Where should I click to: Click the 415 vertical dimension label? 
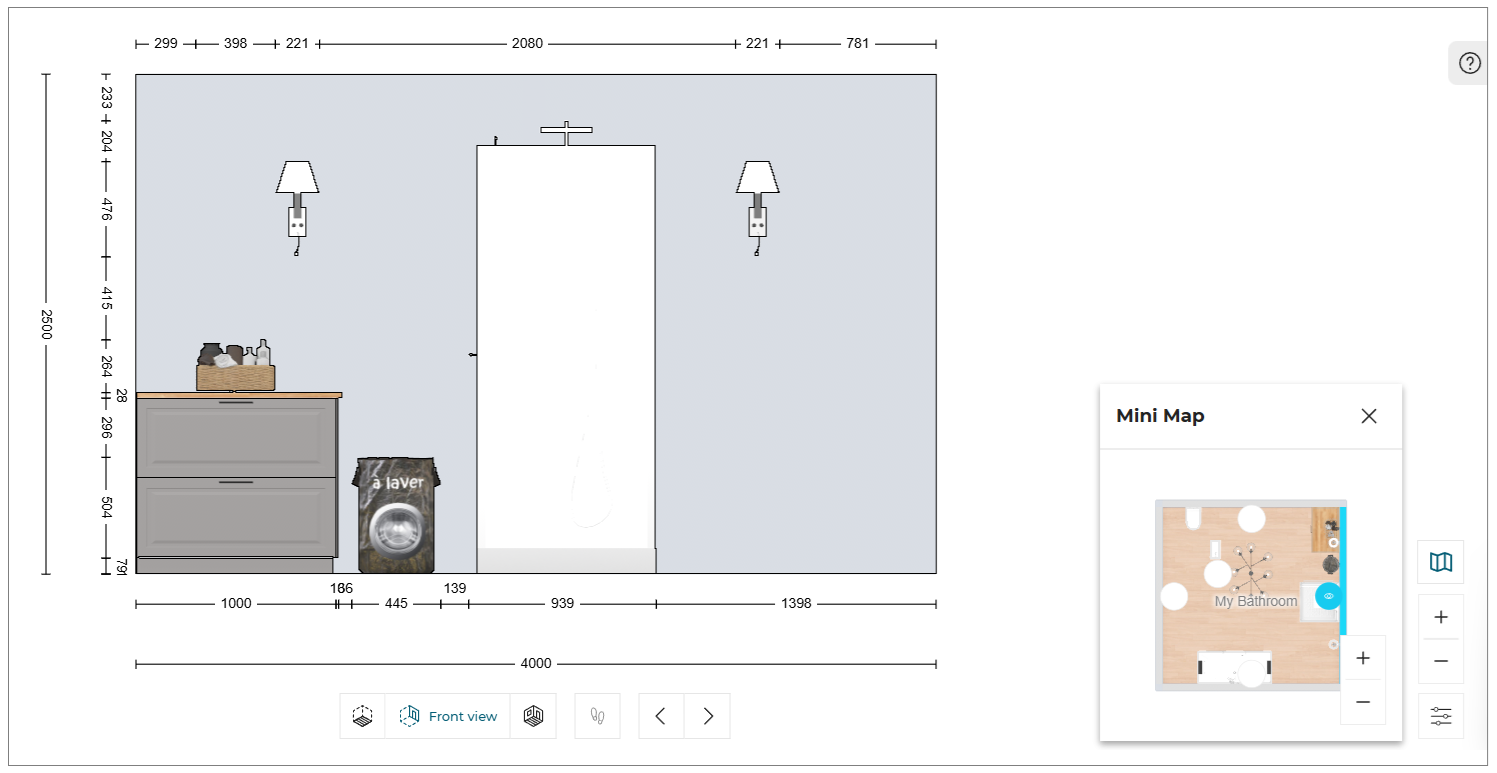coord(106,299)
